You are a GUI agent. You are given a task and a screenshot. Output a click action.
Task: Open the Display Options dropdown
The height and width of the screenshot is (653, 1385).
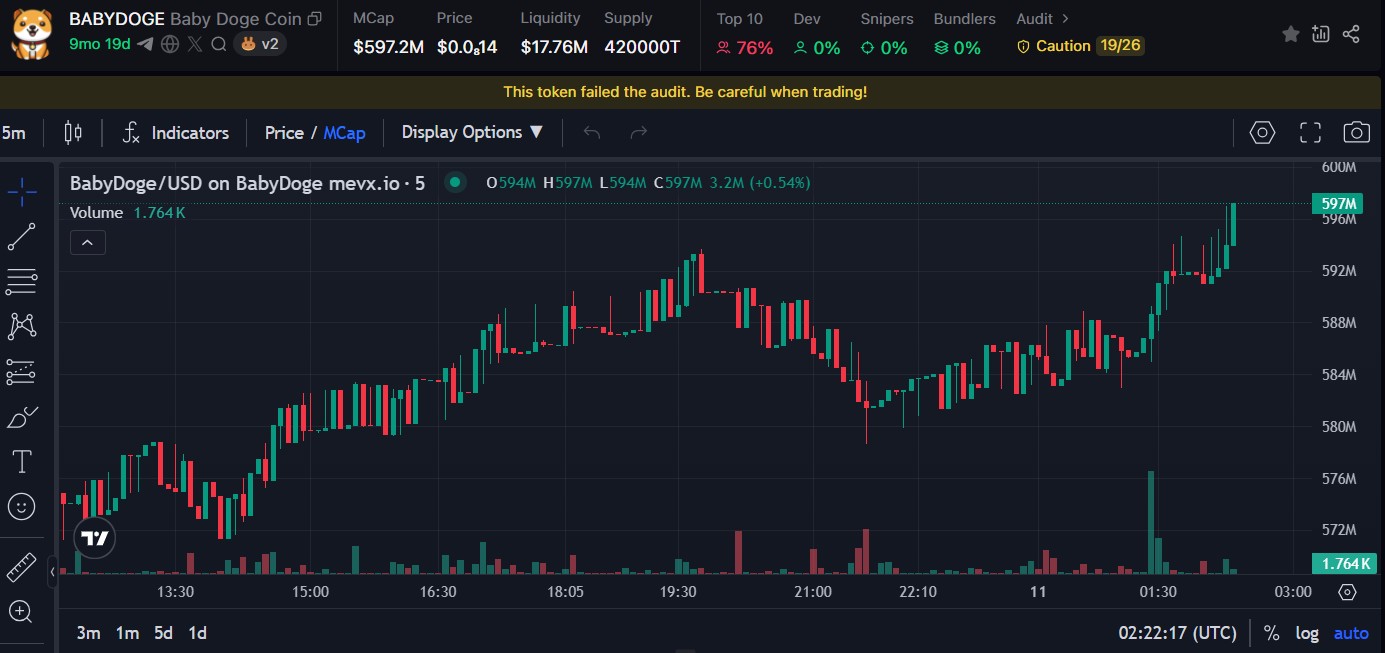472,132
